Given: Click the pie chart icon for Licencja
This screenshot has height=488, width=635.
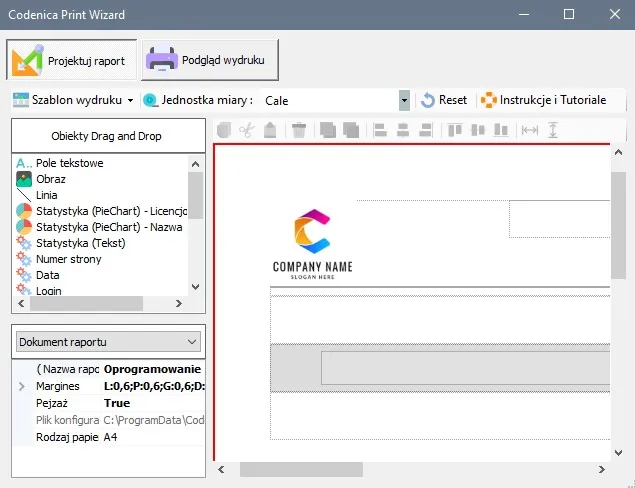Looking at the screenshot, I should click(24, 211).
